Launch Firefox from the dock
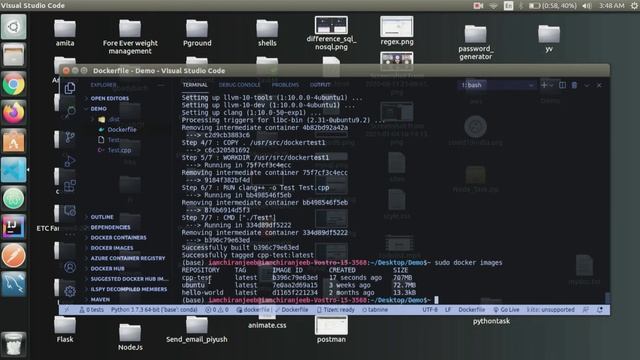 click(13, 113)
